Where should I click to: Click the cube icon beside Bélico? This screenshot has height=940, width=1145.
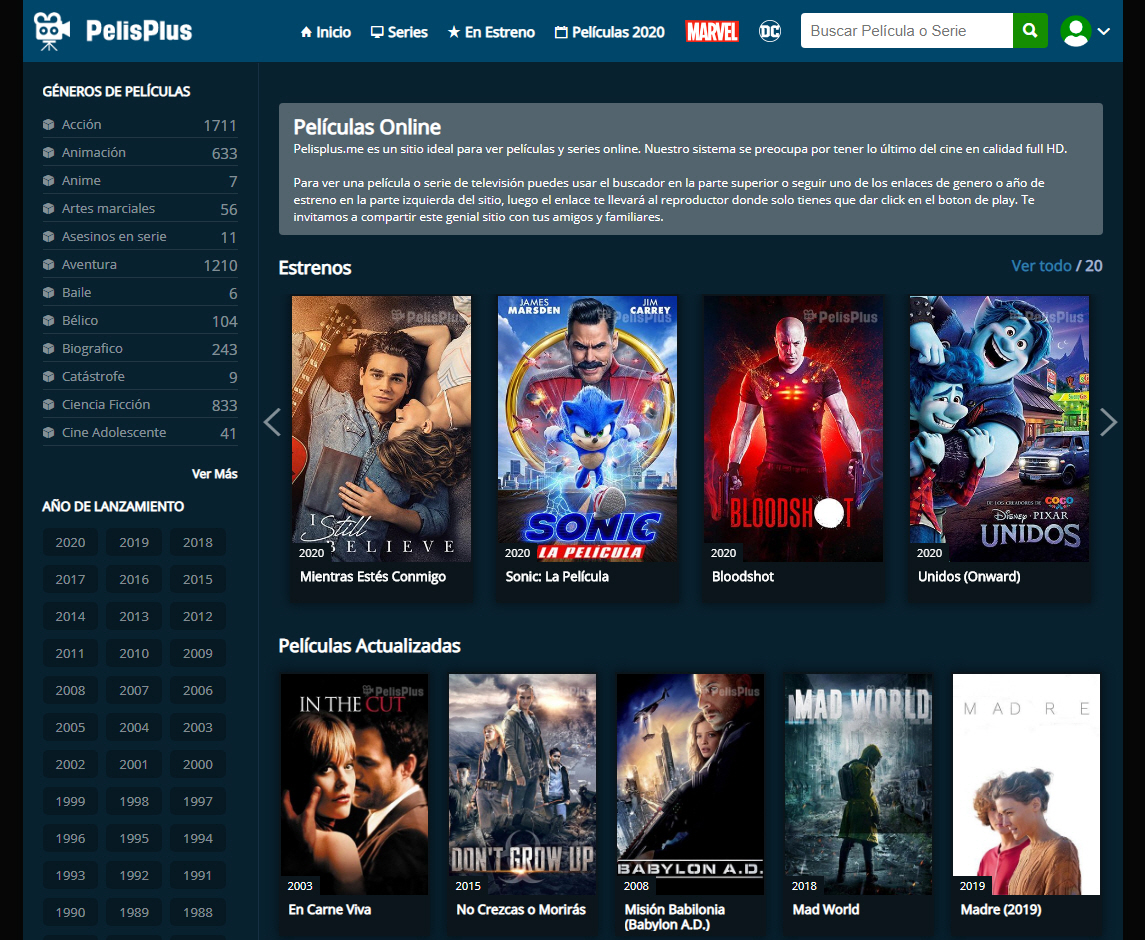[x=48, y=321]
